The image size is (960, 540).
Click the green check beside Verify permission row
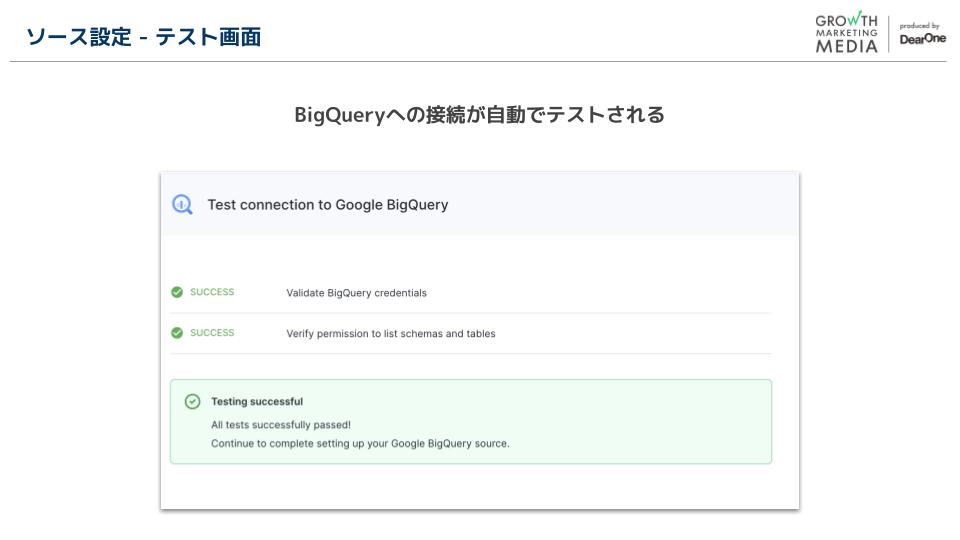[x=177, y=332]
